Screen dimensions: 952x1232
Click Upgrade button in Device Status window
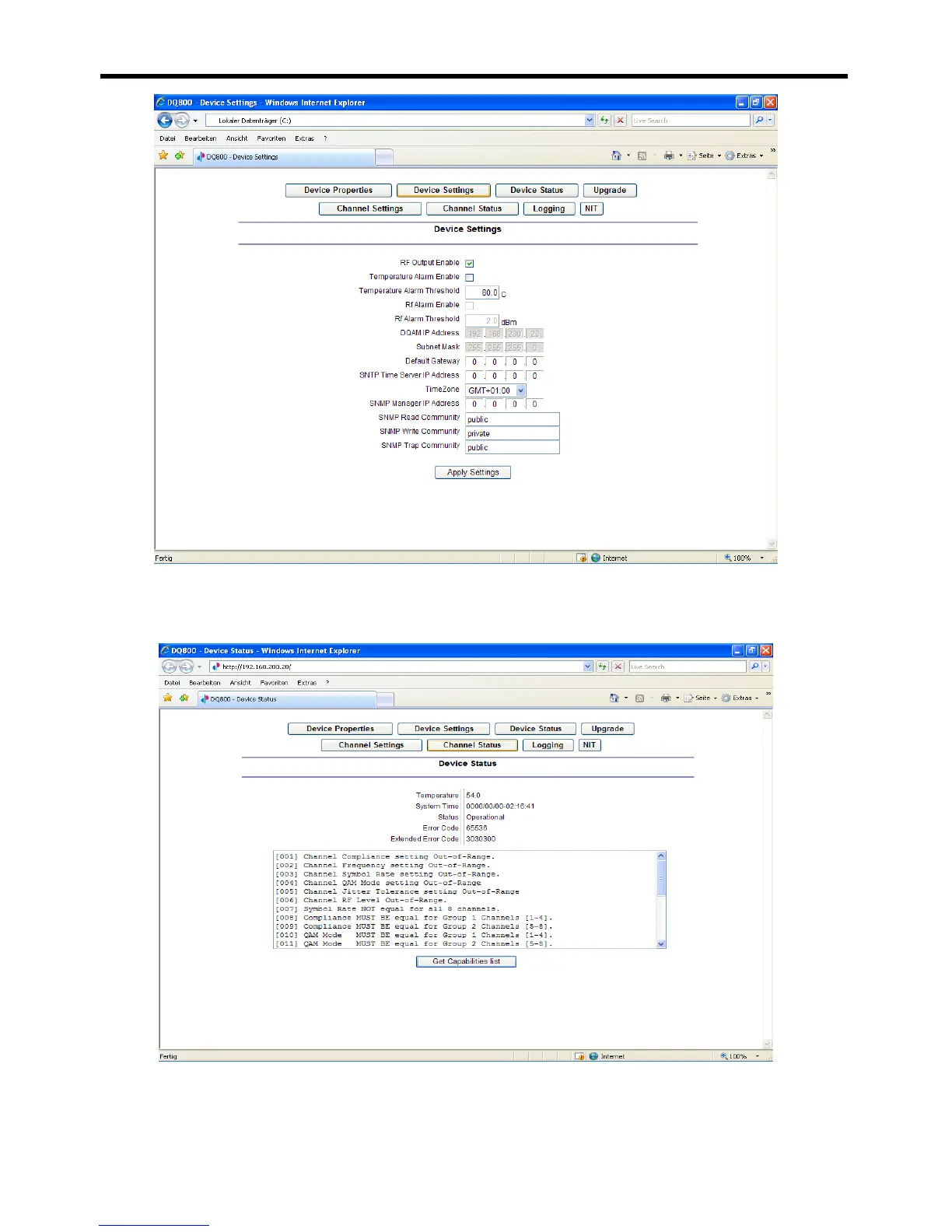pos(607,729)
